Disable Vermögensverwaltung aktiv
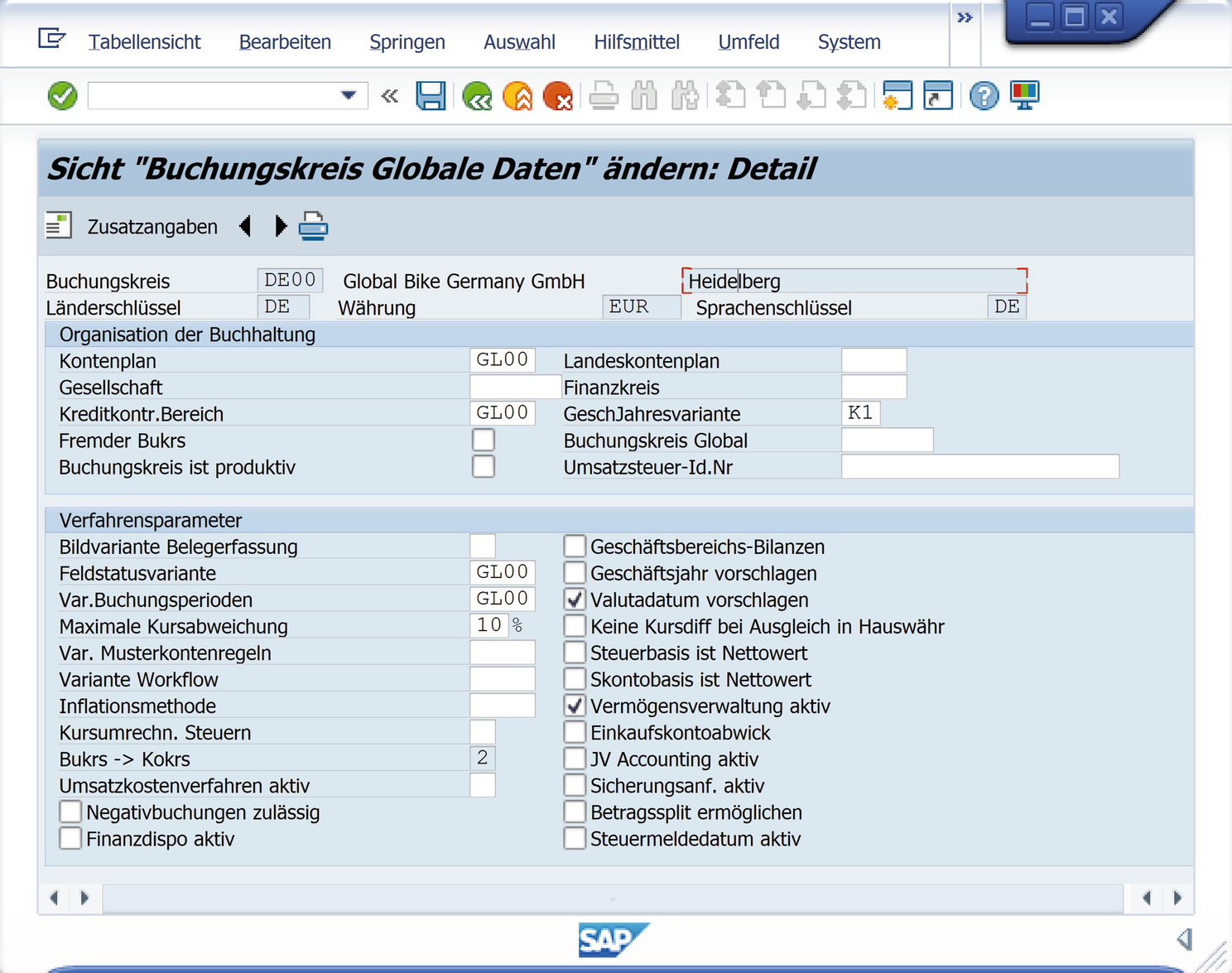Screen dimensions: 1232x973 click(x=575, y=706)
